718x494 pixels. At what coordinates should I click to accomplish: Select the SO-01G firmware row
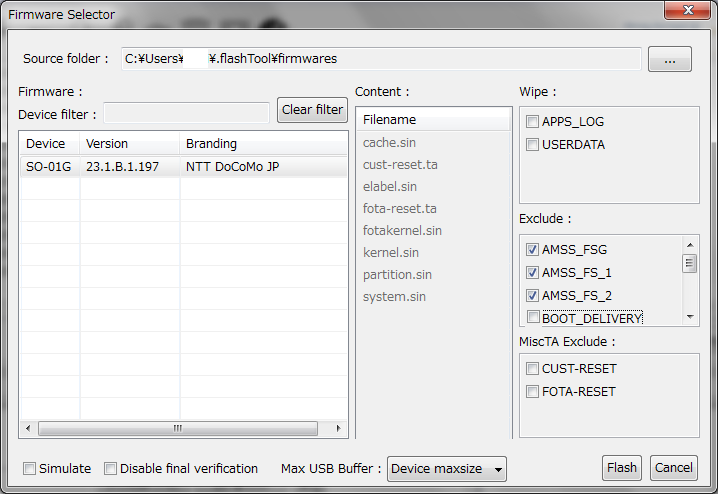click(184, 167)
